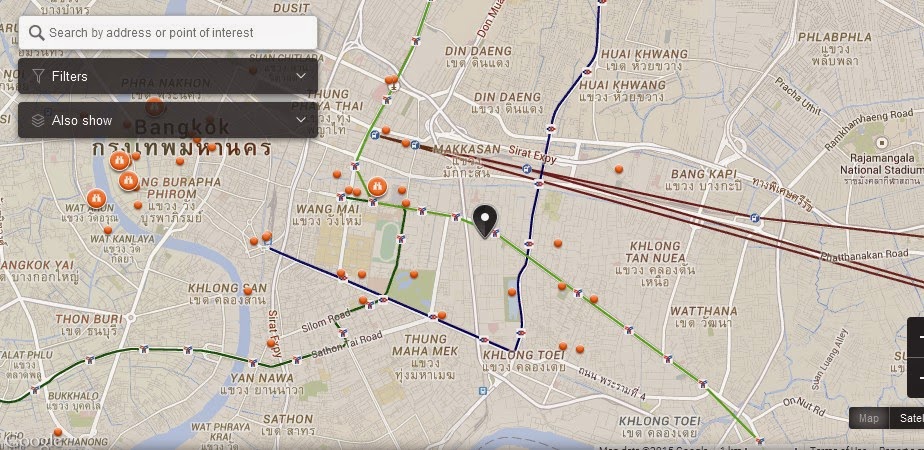Click the Sathon Tai Road label

[346, 345]
